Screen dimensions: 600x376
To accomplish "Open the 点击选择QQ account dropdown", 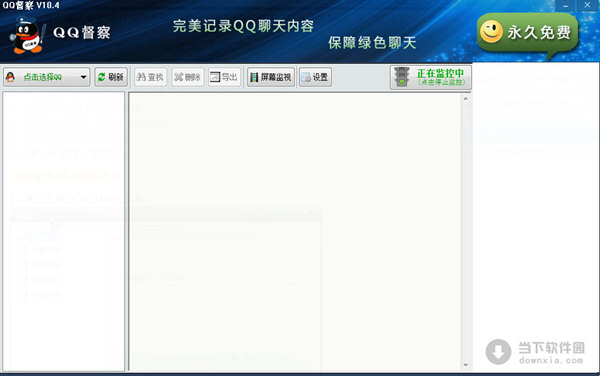I will (x=47, y=77).
